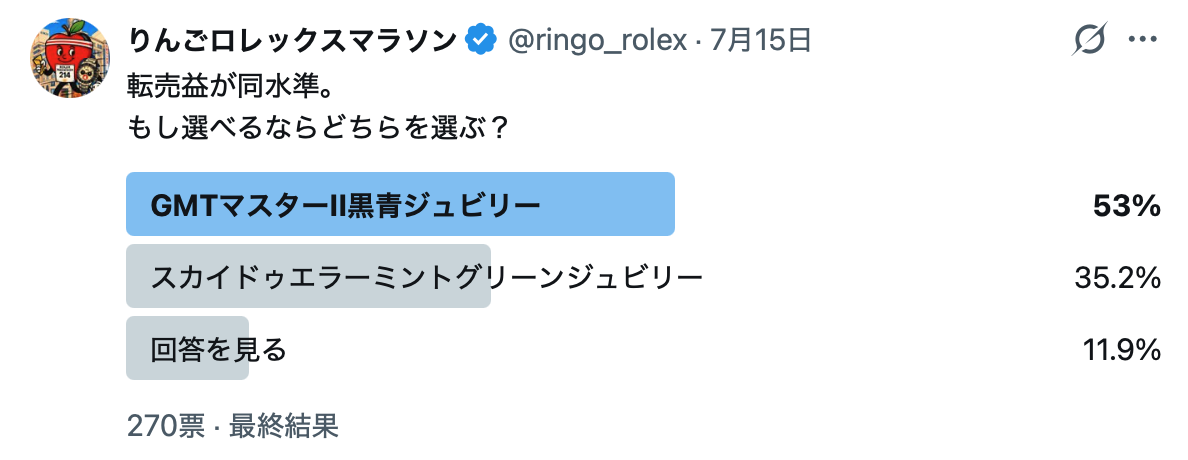The width and height of the screenshot is (1188, 460).
Task: Open the @ringo_rolex handle link
Action: pyautogui.click(x=596, y=39)
